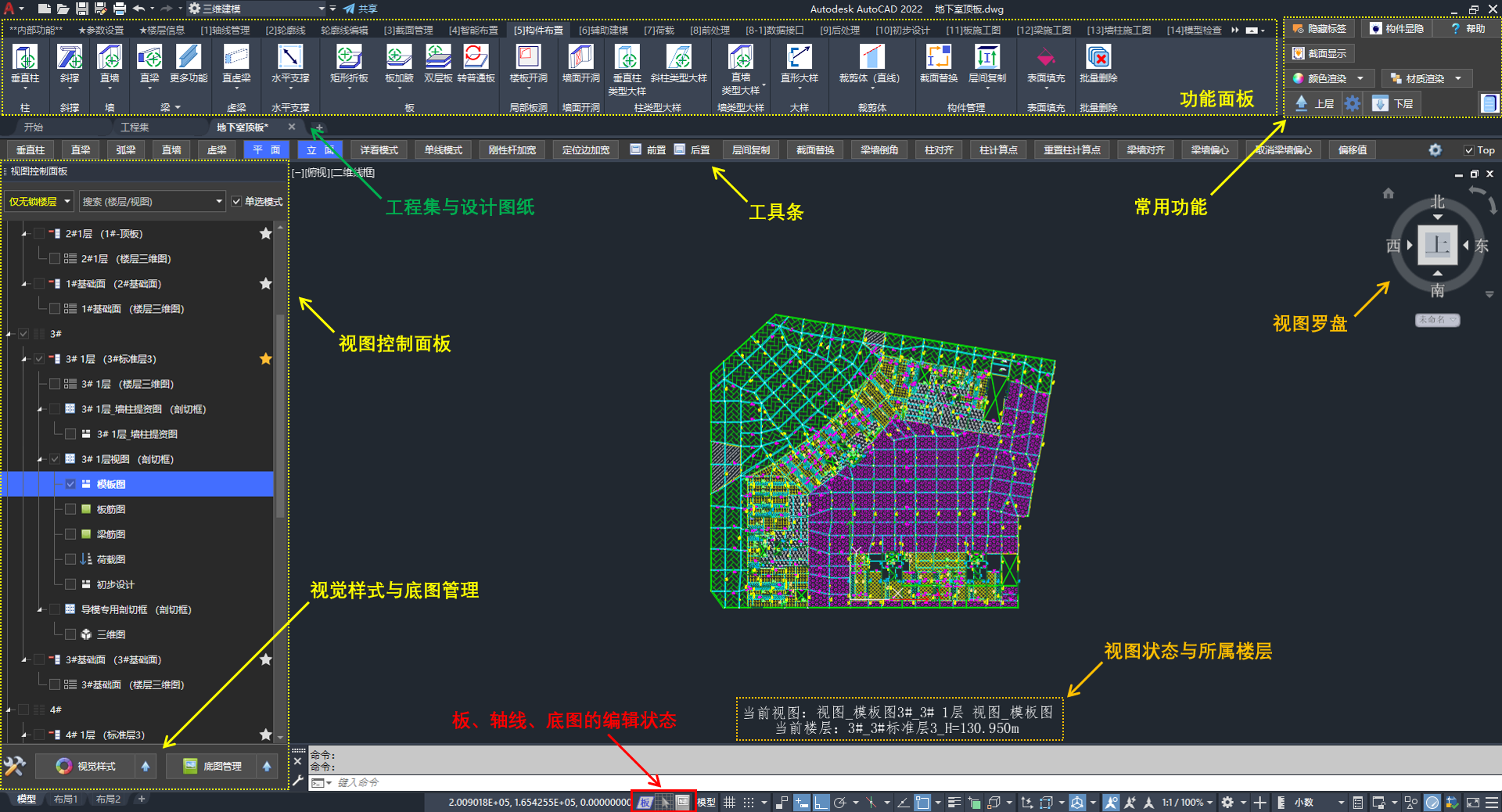Image resolution: width=1502 pixels, height=812 pixels.
Task: Click the 斜梁 inclined beam icon
Action: pos(70,59)
